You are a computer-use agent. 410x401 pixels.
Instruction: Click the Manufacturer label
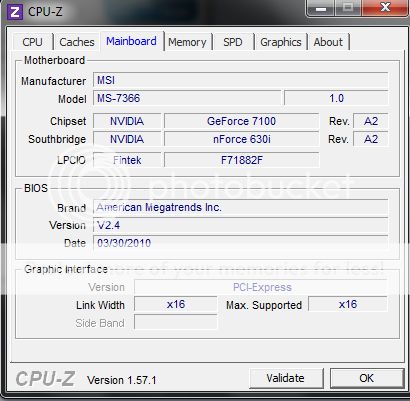pos(54,81)
